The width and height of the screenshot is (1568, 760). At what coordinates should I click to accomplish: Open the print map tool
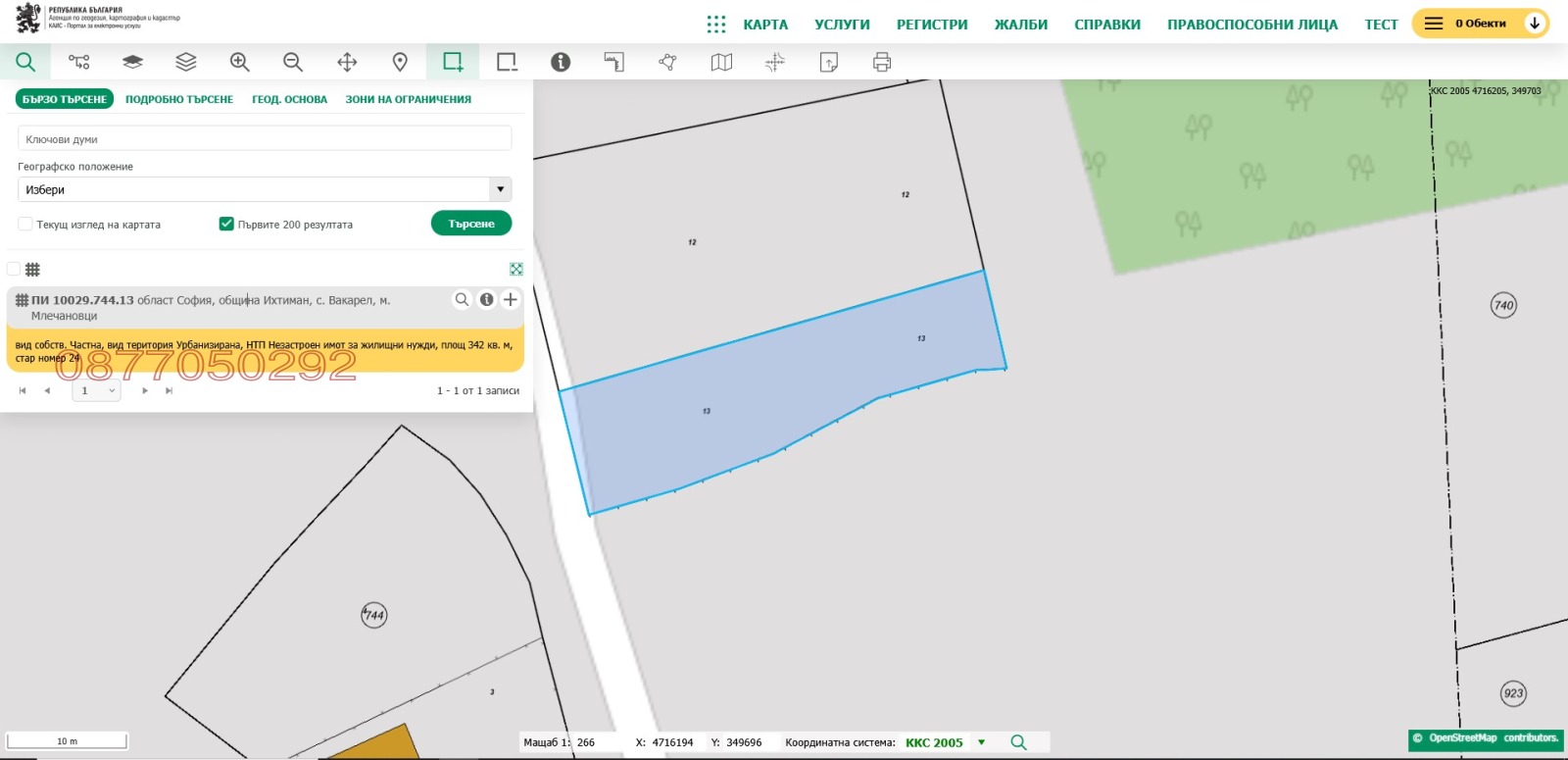pyautogui.click(x=882, y=62)
